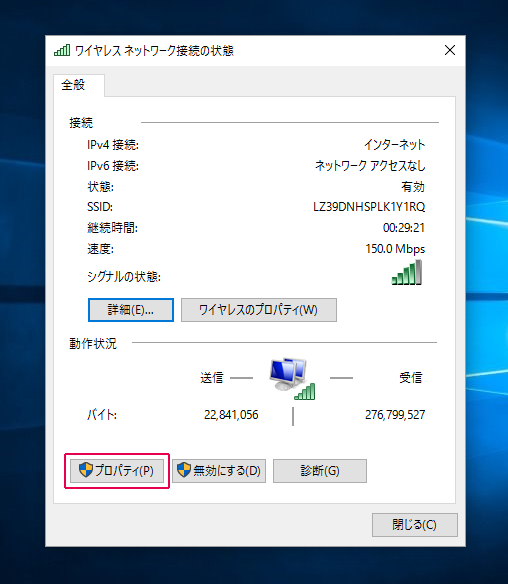508x584 pixels.
Task: Click the 接続 section heading
Action: [x=81, y=123]
